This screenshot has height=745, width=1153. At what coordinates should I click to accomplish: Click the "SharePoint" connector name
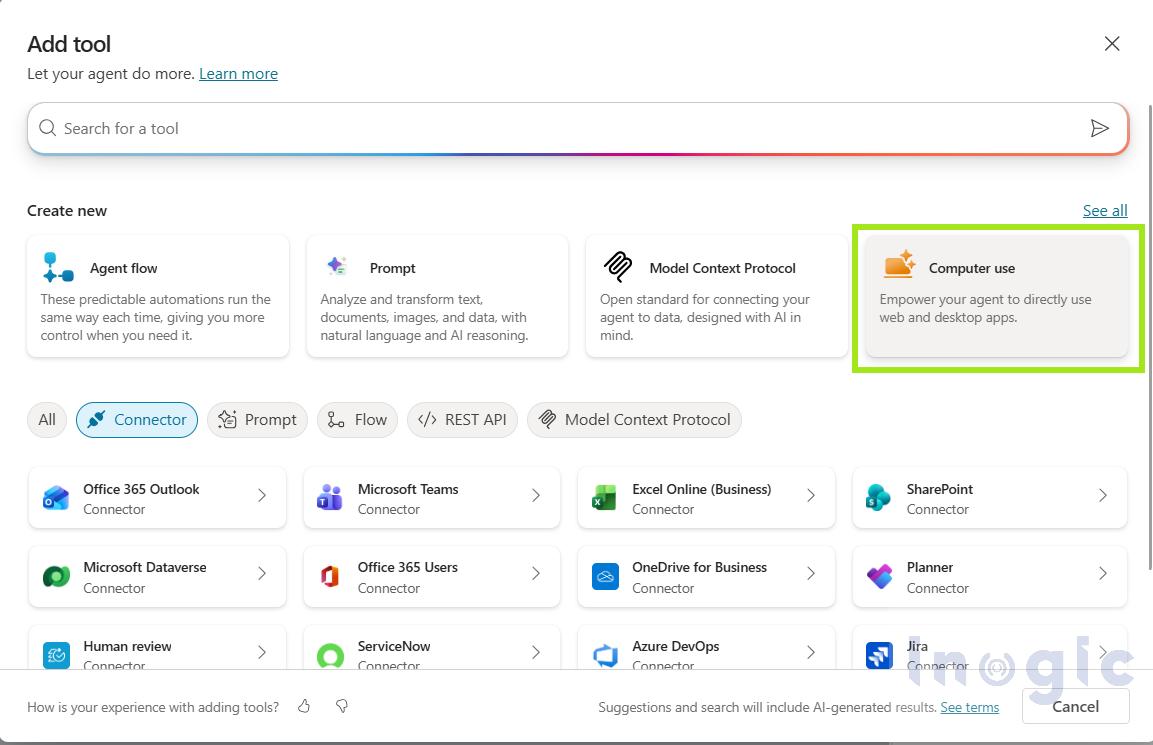pos(940,489)
